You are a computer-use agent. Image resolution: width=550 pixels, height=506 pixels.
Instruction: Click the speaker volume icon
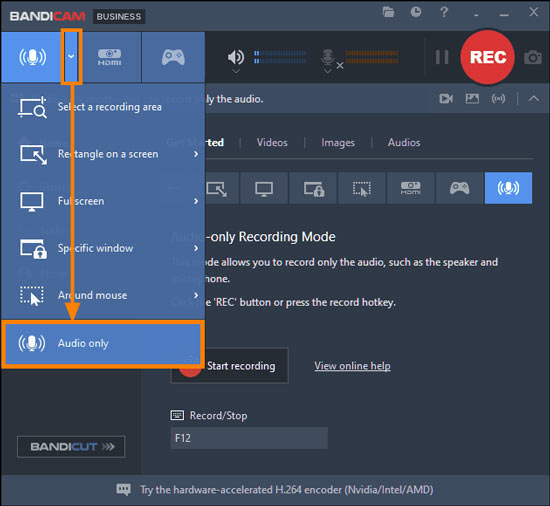point(236,57)
